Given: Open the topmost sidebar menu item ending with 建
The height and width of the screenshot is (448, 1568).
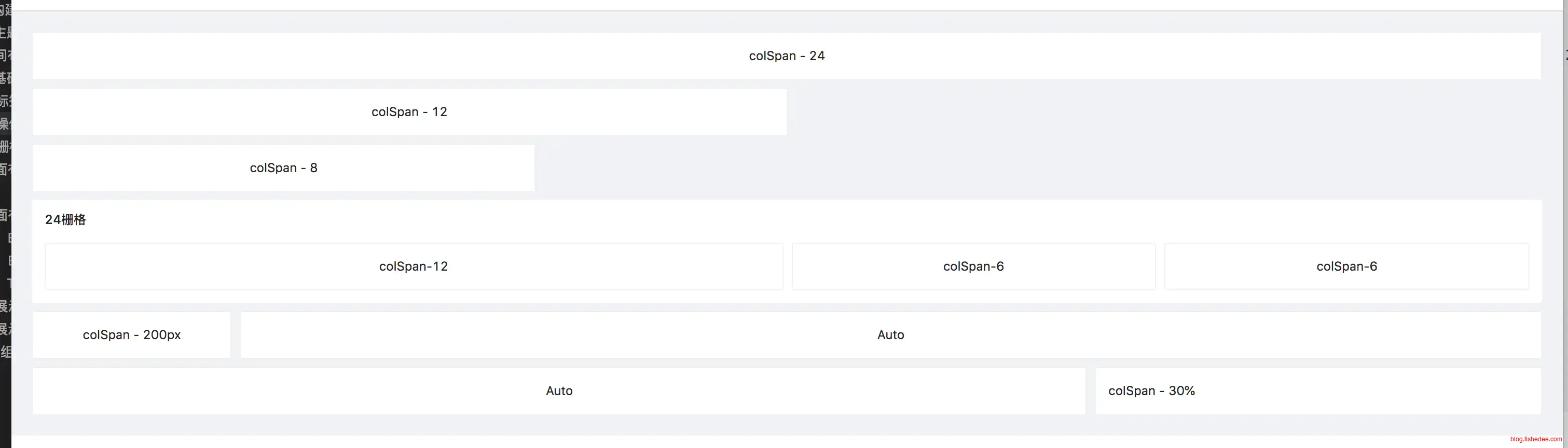Looking at the screenshot, I should 6,9.
